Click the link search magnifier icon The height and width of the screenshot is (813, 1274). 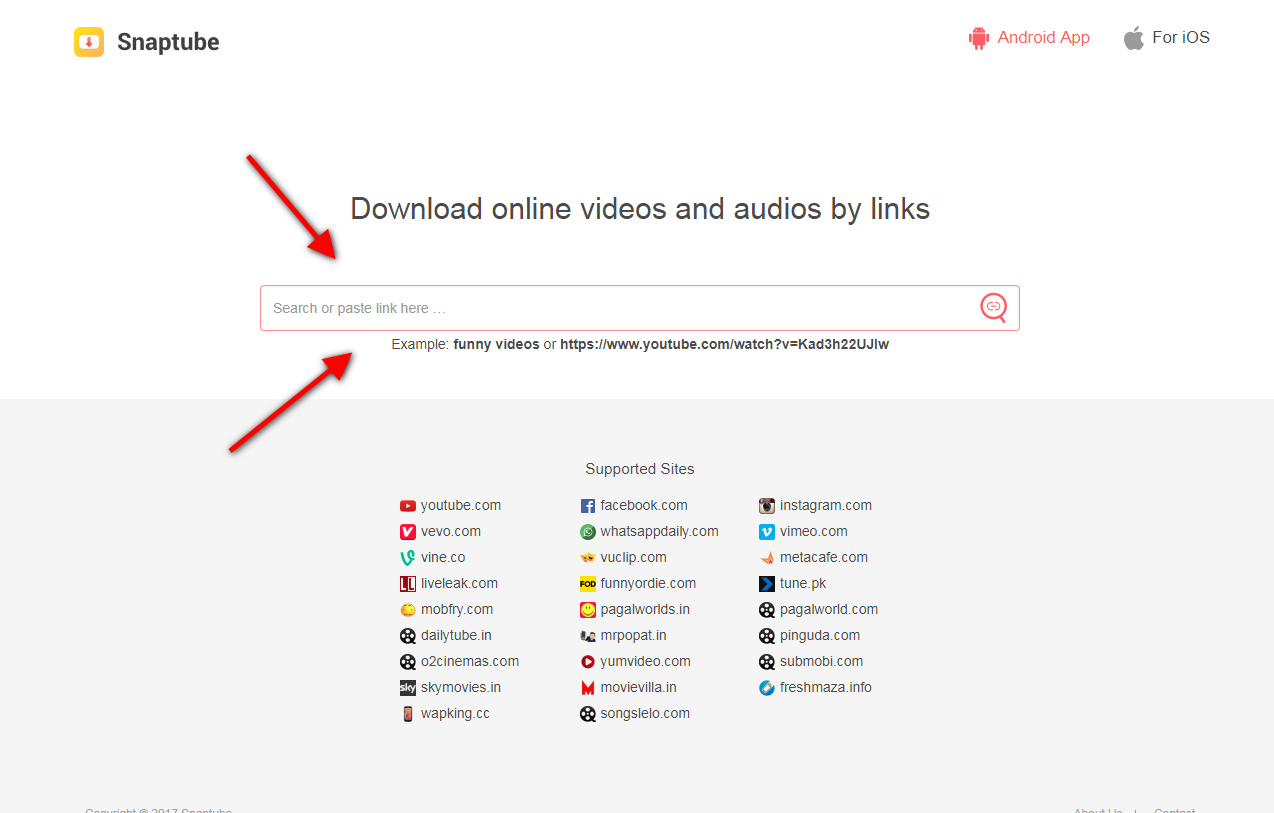pyautogui.click(x=993, y=307)
